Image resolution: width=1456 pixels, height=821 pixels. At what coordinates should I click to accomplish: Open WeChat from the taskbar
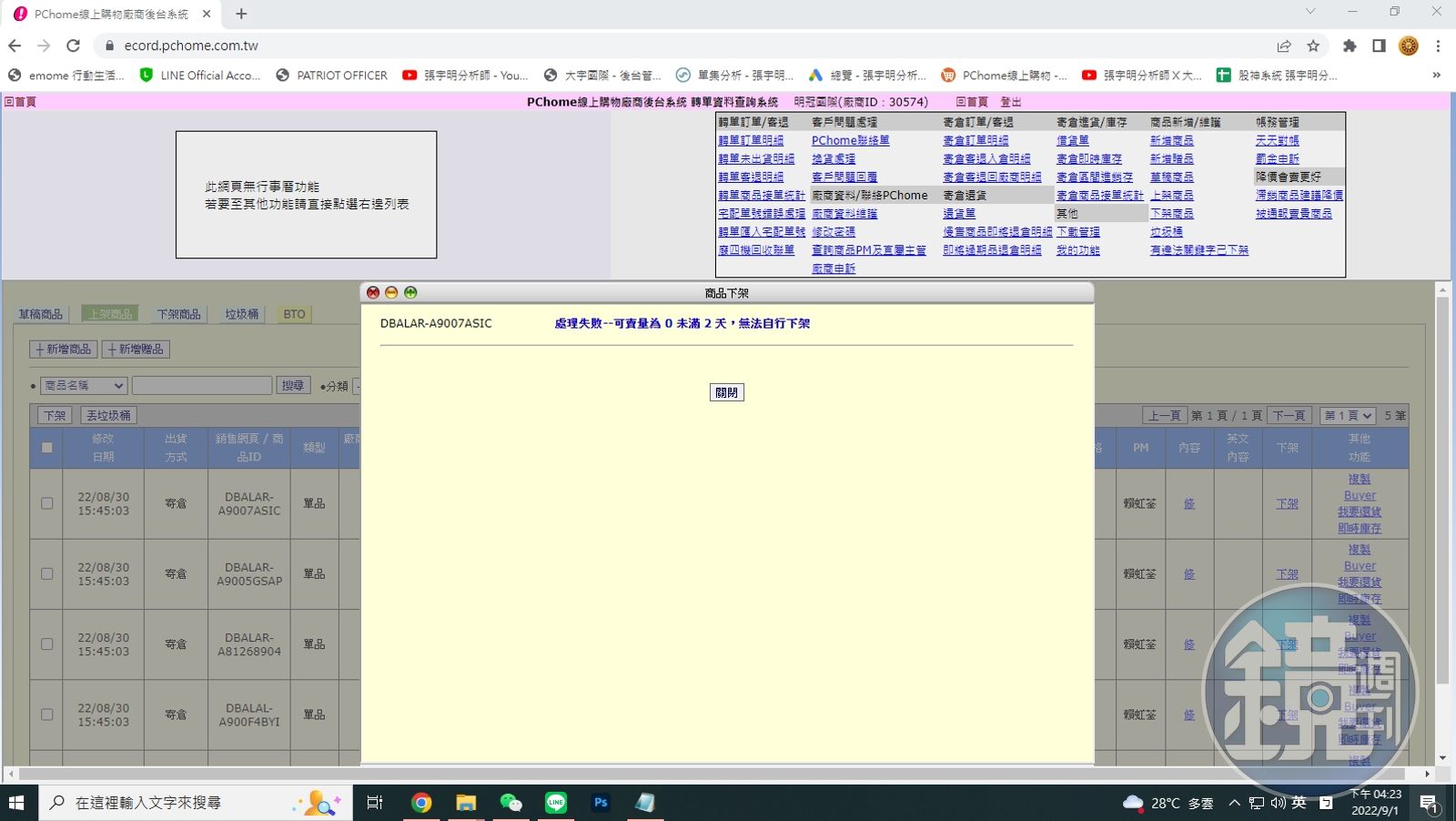tap(511, 802)
